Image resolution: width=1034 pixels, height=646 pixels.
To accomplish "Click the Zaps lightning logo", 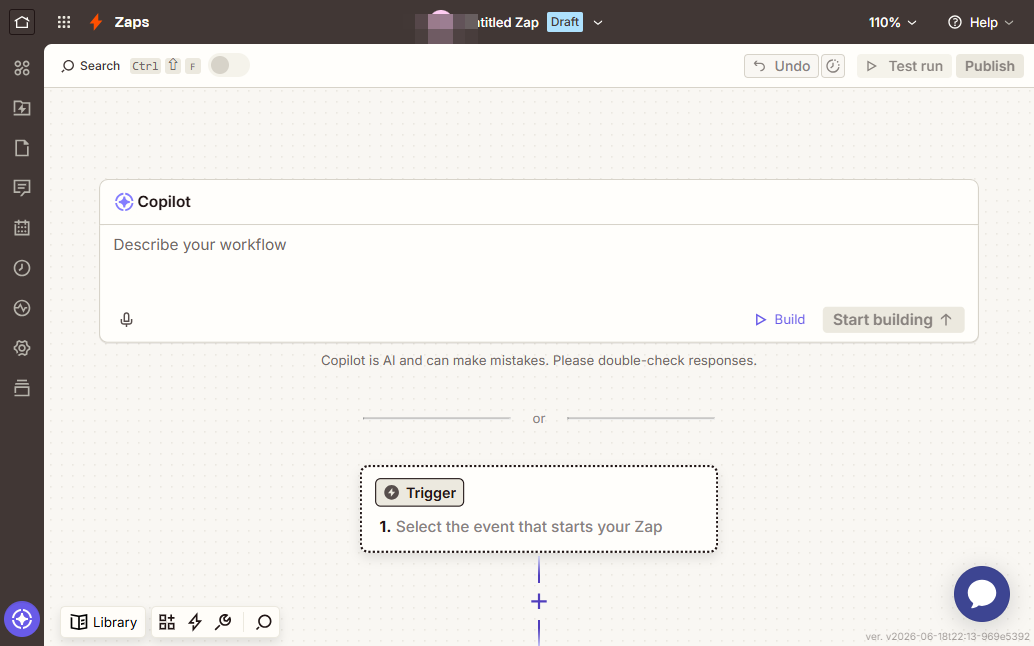I will 96,22.
